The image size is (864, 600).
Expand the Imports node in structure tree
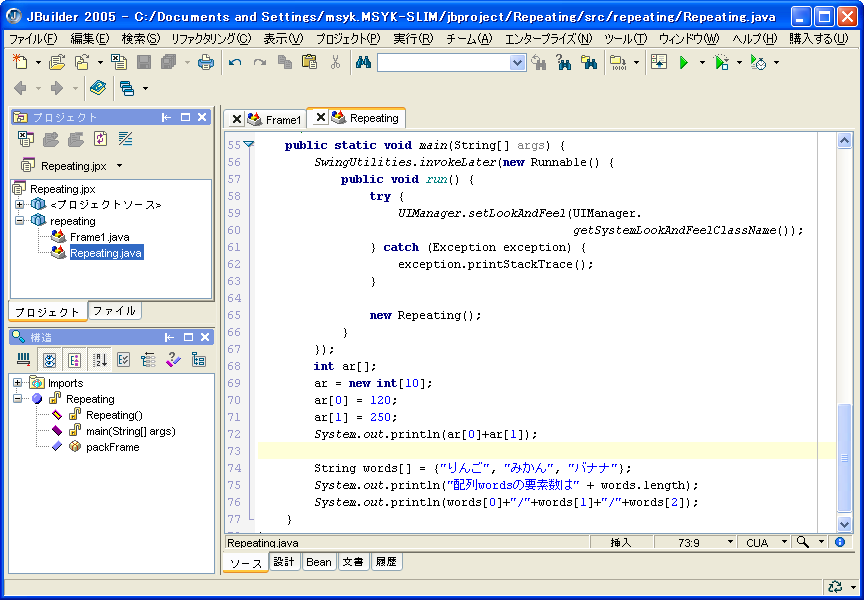[18, 383]
